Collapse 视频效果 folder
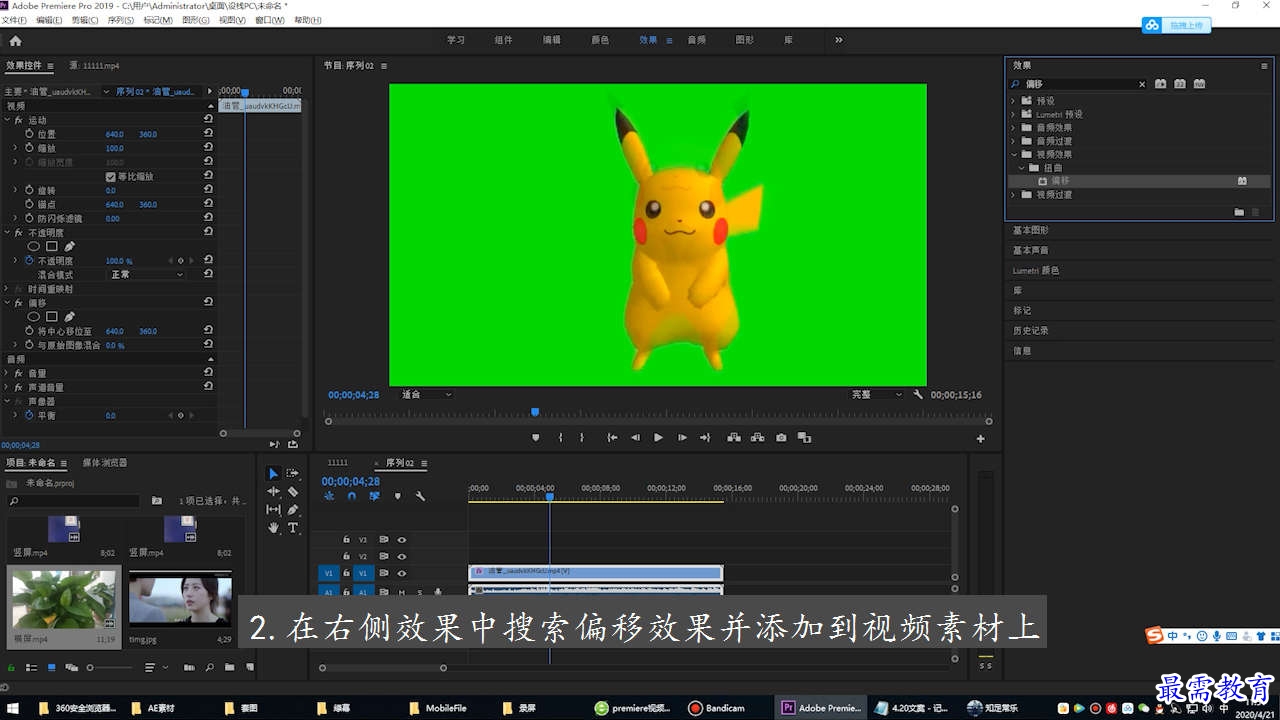This screenshot has width=1280, height=720. 1013,155
